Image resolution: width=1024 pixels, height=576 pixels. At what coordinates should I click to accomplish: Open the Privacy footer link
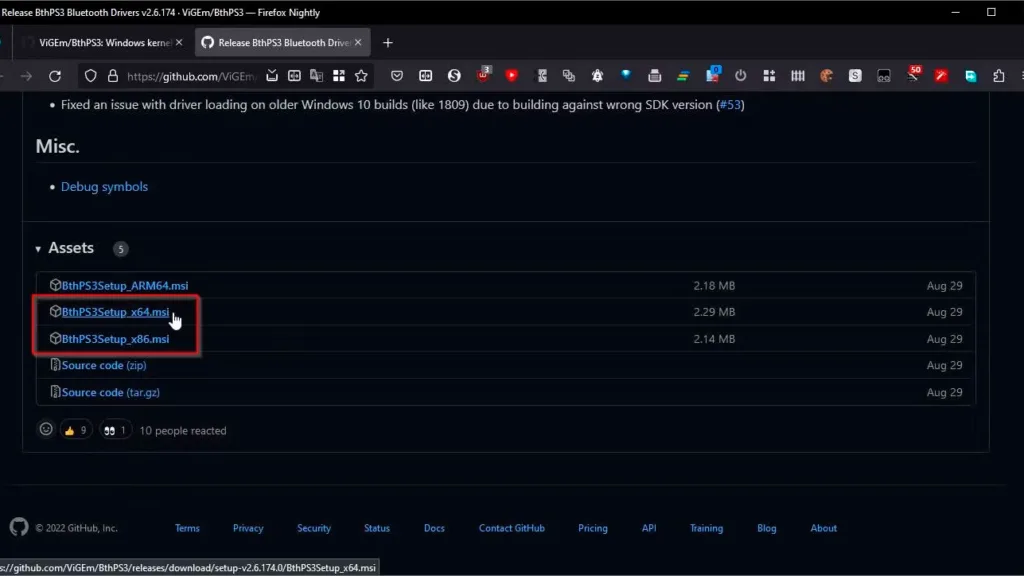pos(248,528)
